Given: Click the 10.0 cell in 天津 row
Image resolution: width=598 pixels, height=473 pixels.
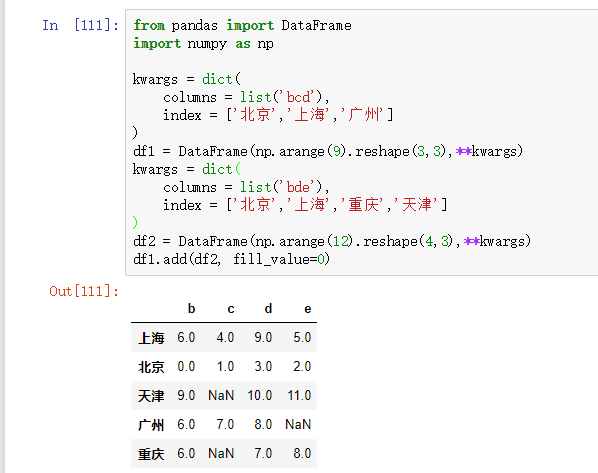Looking at the screenshot, I should tap(260, 396).
